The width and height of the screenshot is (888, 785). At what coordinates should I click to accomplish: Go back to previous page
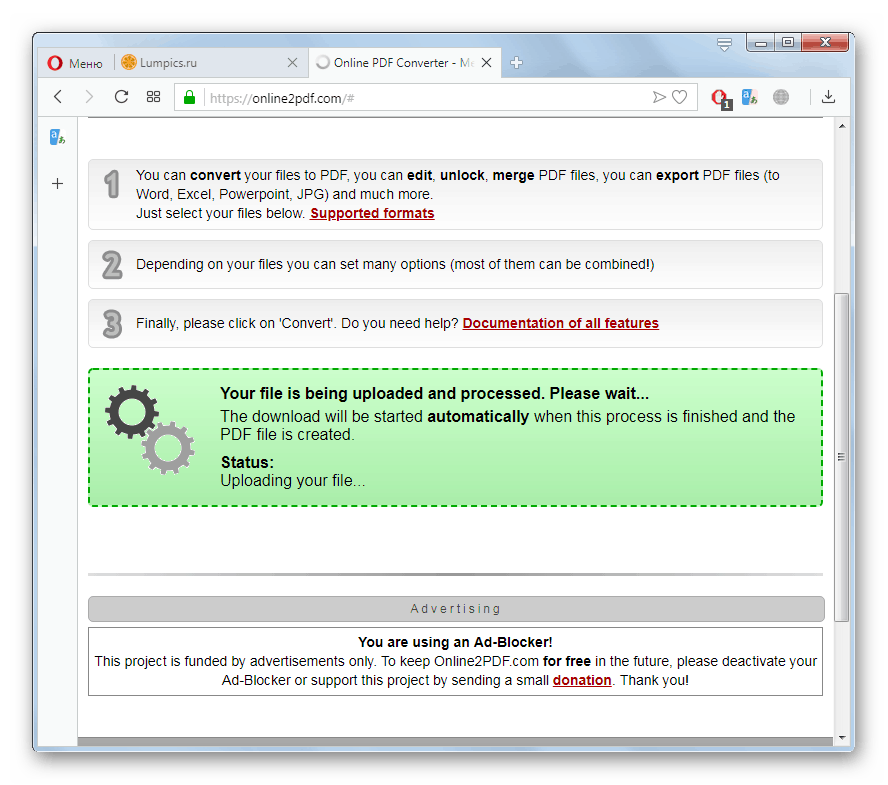[x=58, y=97]
